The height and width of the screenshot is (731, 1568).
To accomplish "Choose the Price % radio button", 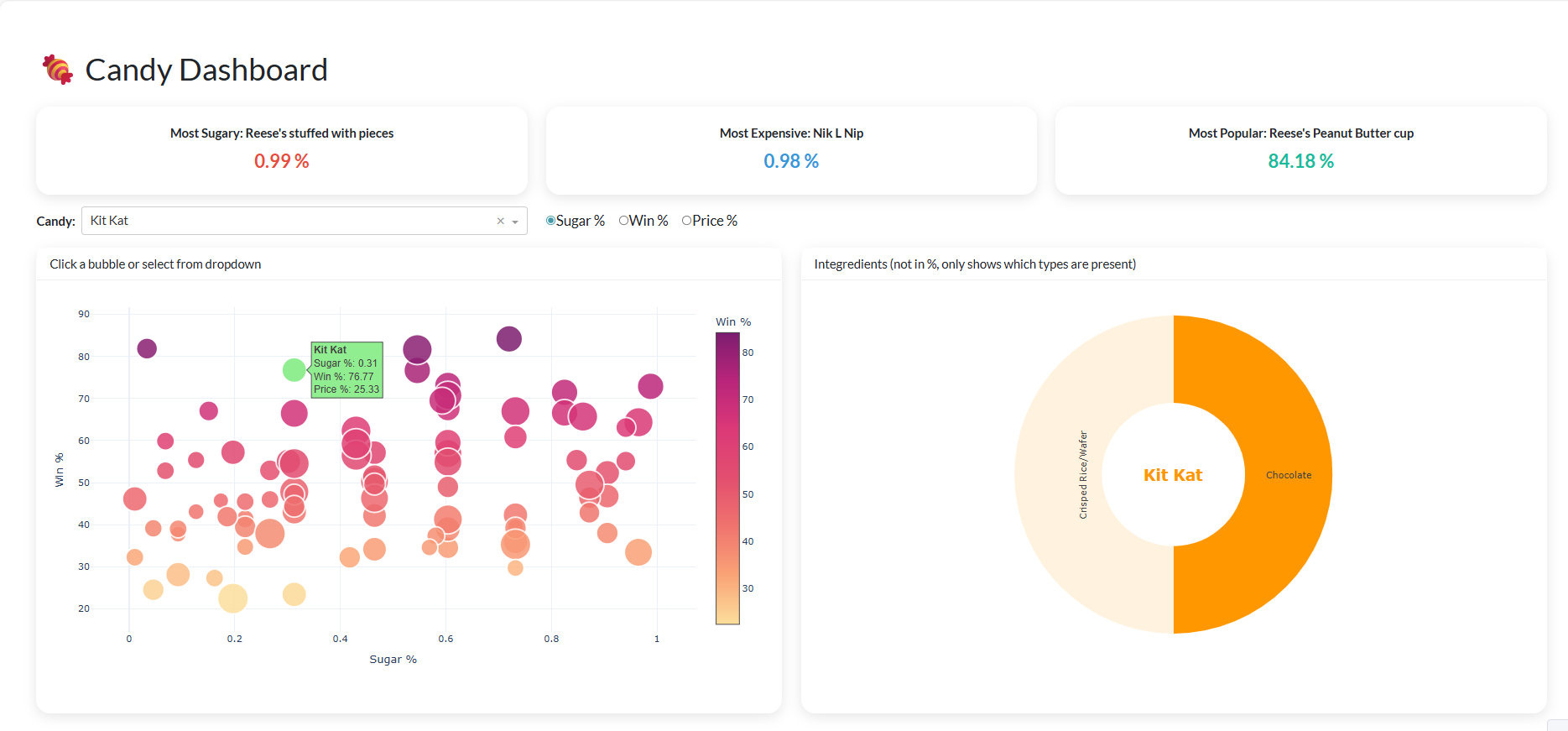I will 687,221.
